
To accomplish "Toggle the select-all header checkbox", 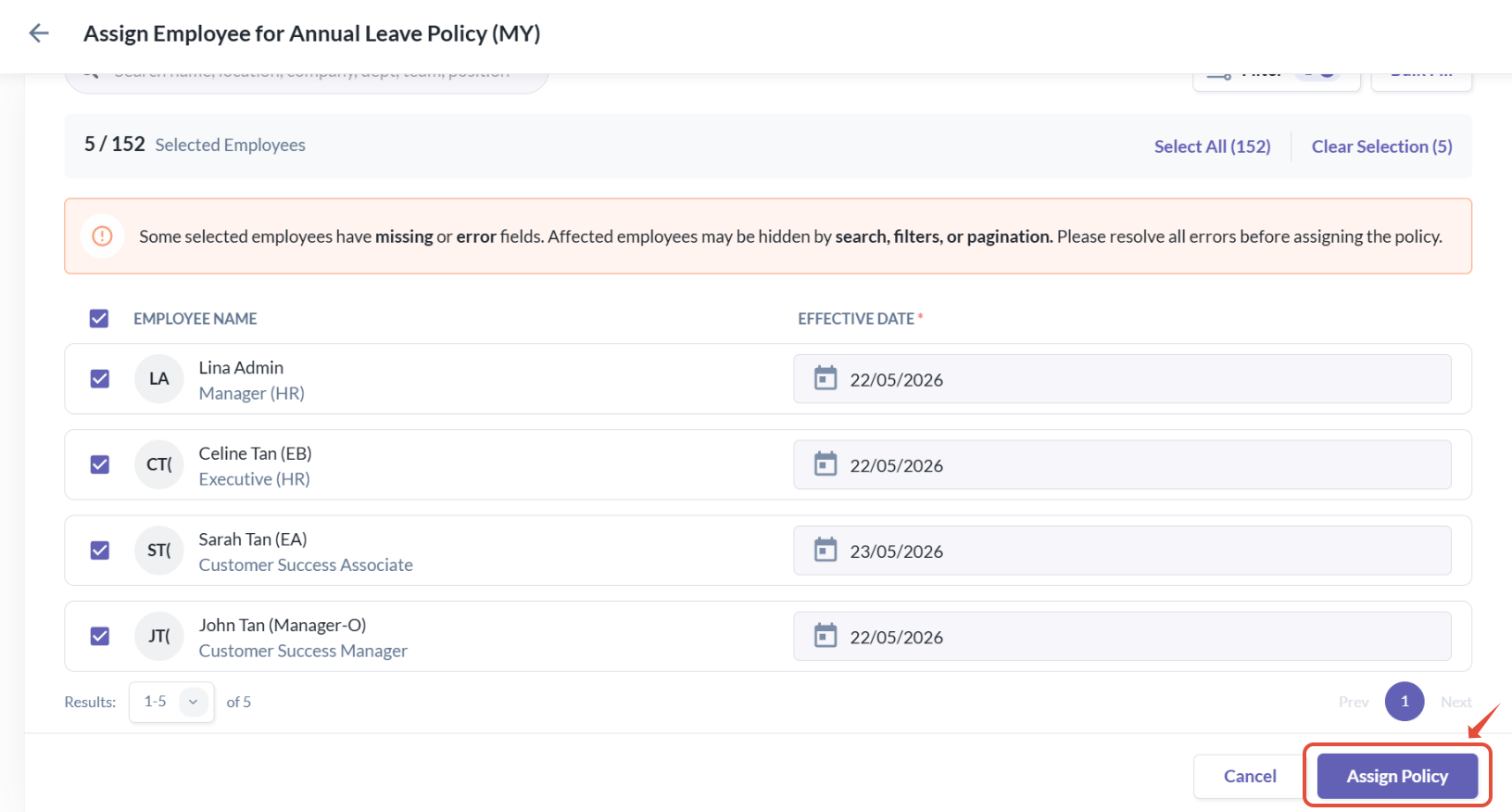I will pyautogui.click(x=99, y=319).
